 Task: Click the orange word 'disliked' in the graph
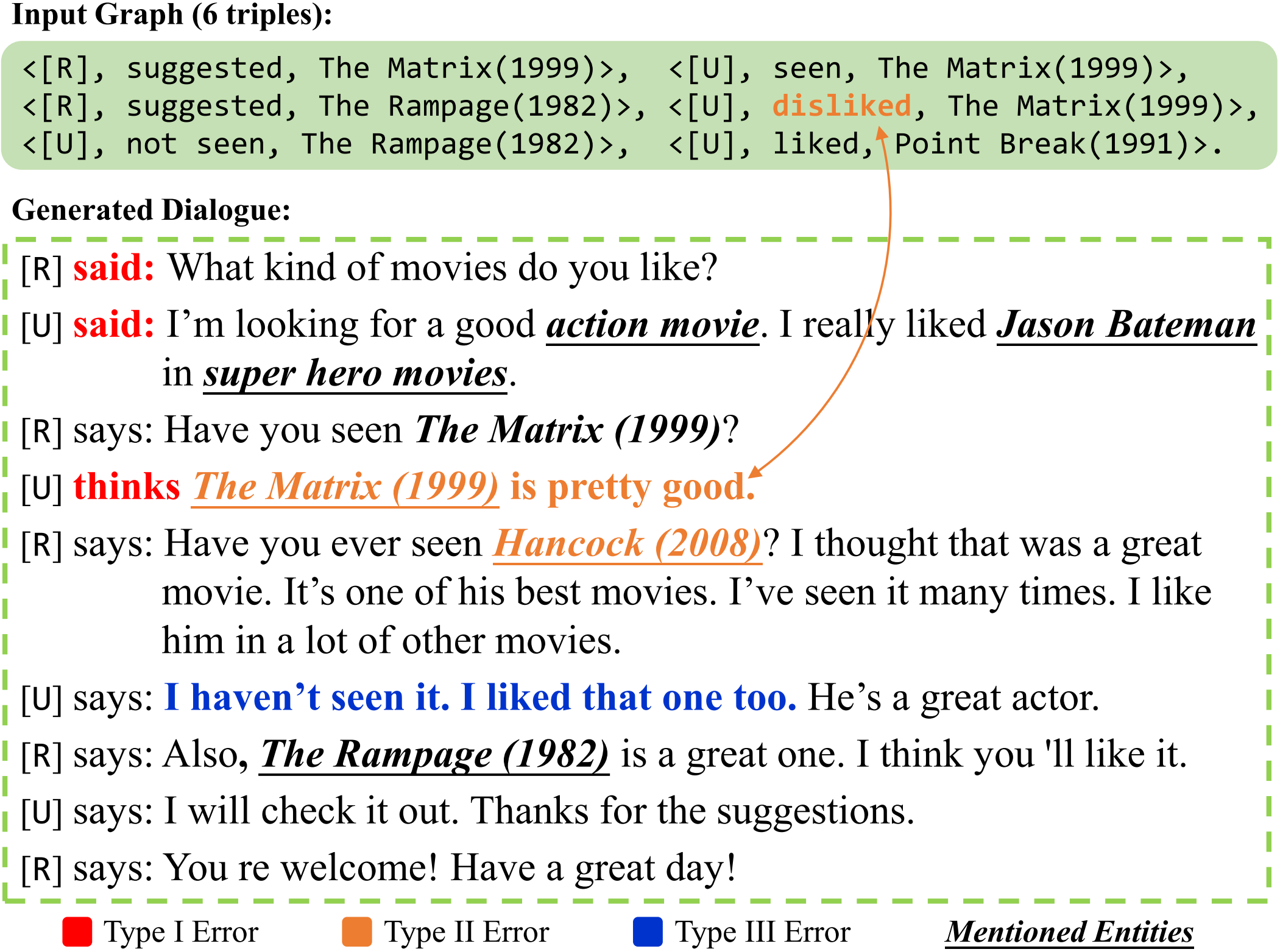tap(842, 106)
